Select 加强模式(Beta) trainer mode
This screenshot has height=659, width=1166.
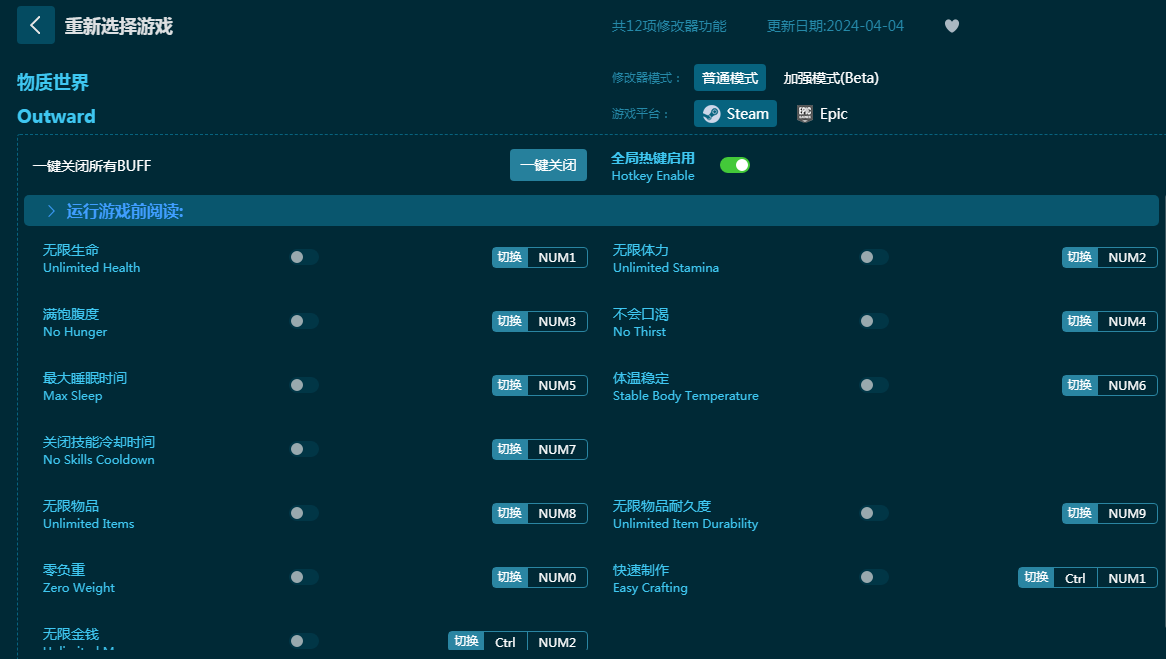pyautogui.click(x=831, y=78)
